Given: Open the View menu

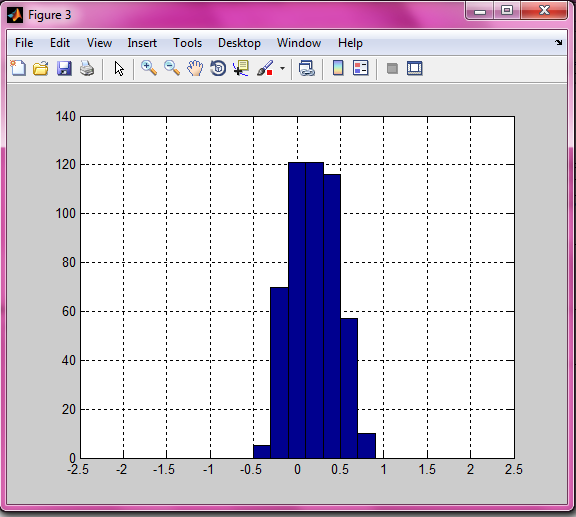Looking at the screenshot, I should [99, 43].
